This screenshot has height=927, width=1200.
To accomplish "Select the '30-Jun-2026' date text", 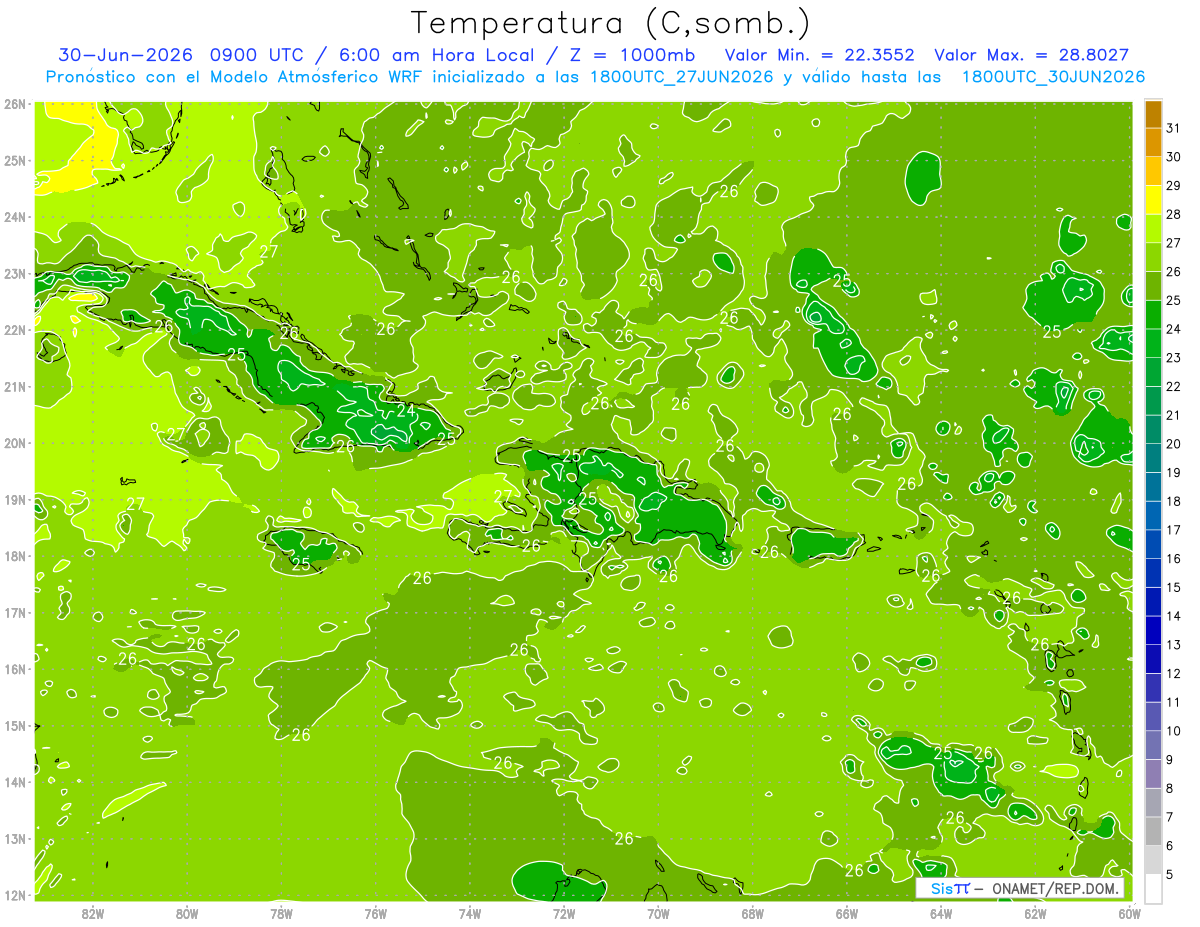I will [x=125, y=55].
